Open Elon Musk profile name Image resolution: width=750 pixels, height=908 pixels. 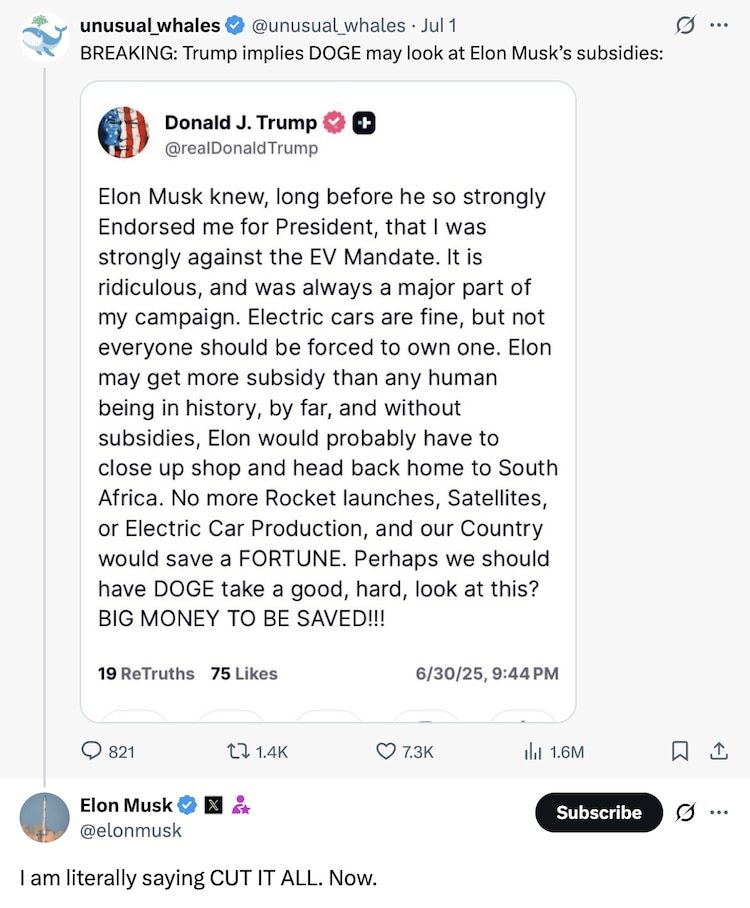125,805
